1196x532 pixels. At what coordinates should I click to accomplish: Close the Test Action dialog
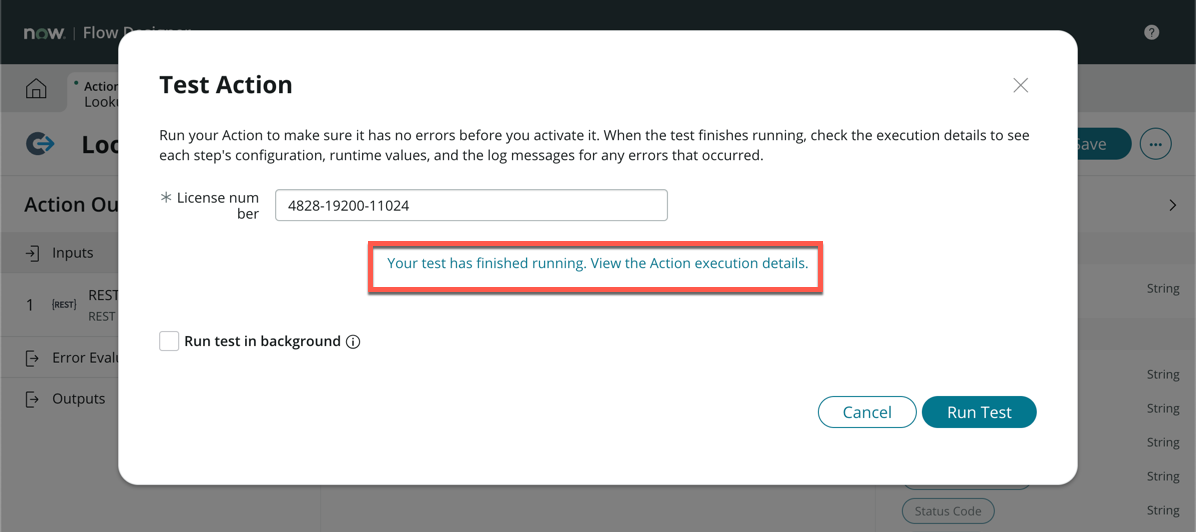(1020, 85)
